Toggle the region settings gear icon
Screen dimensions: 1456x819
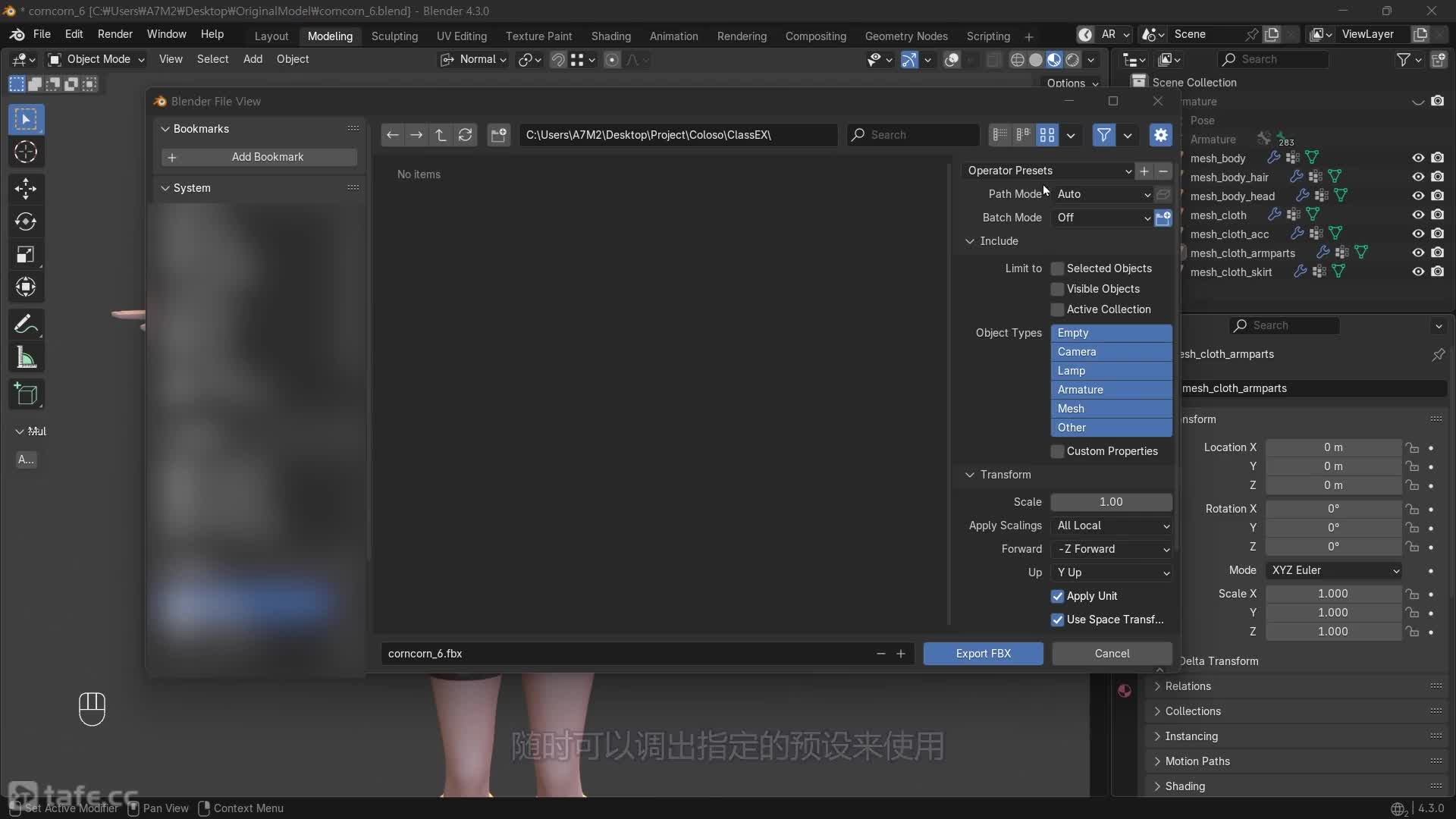[x=1160, y=135]
